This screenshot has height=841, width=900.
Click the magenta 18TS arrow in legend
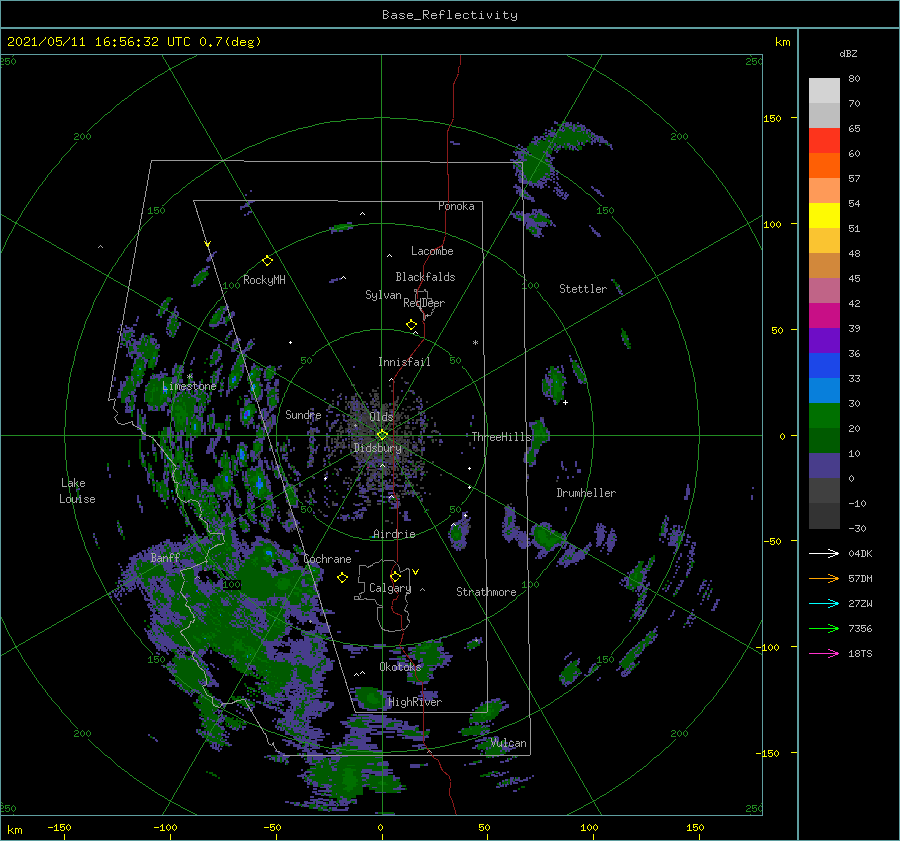click(824, 653)
